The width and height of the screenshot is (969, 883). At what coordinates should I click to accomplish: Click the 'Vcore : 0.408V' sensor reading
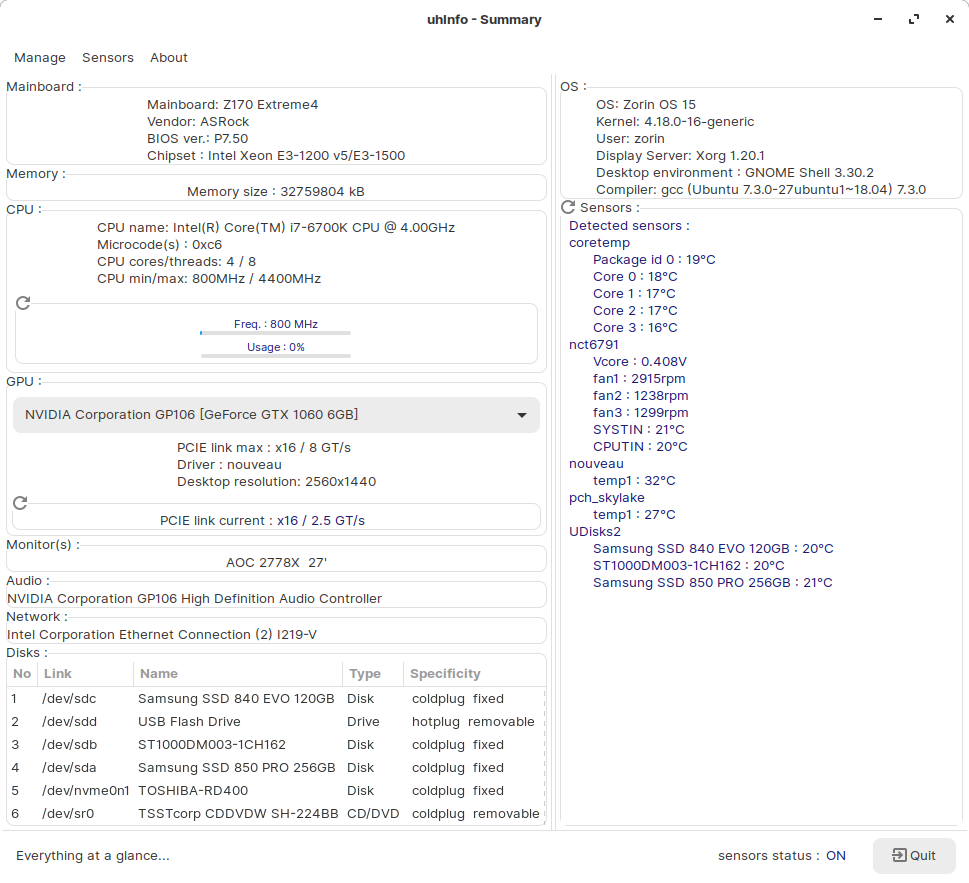coord(640,361)
